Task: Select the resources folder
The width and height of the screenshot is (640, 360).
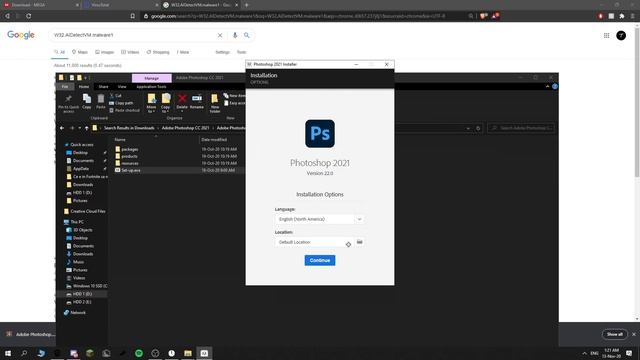Action: (x=130, y=163)
